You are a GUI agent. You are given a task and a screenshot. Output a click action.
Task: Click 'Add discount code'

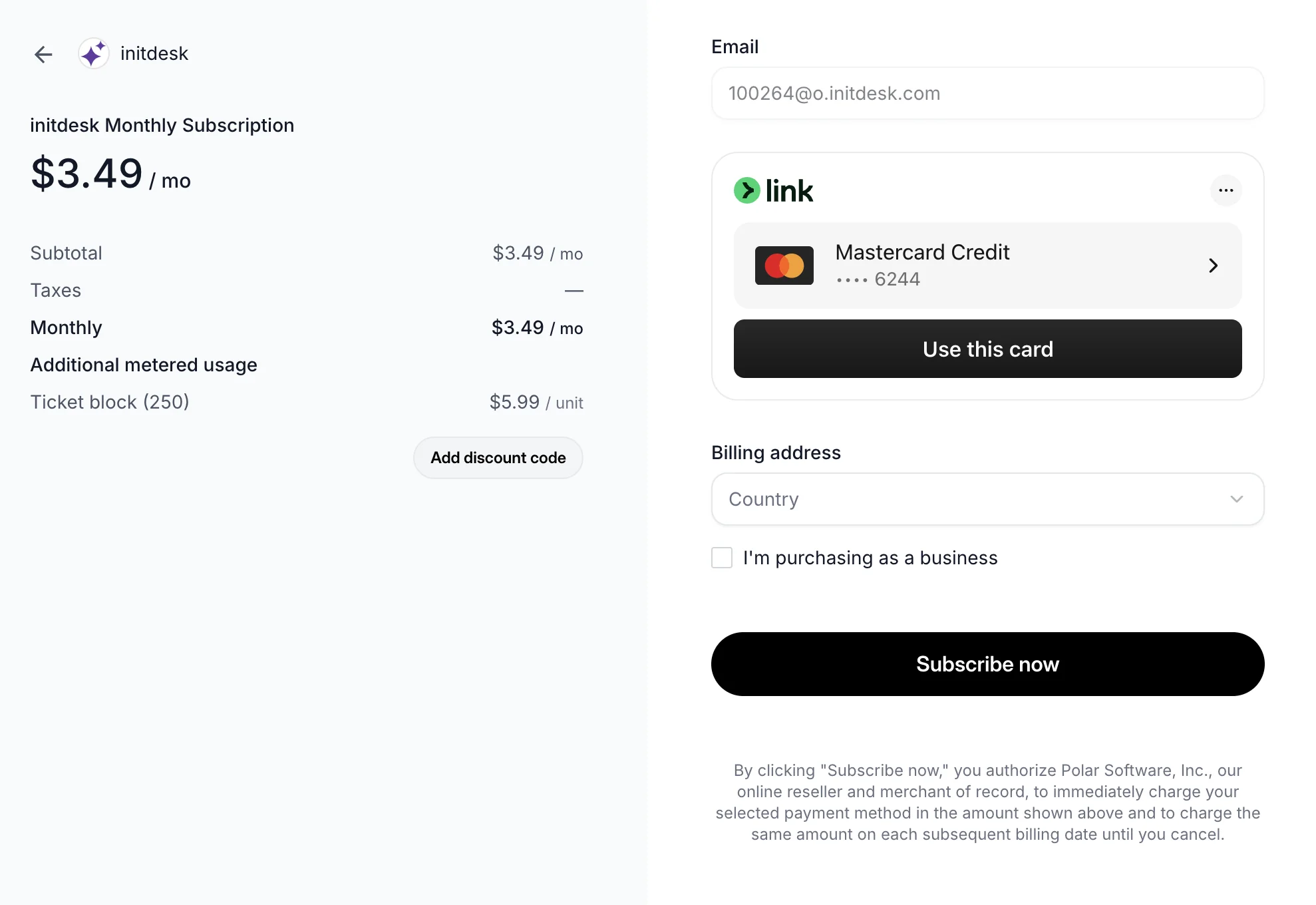[498, 457]
